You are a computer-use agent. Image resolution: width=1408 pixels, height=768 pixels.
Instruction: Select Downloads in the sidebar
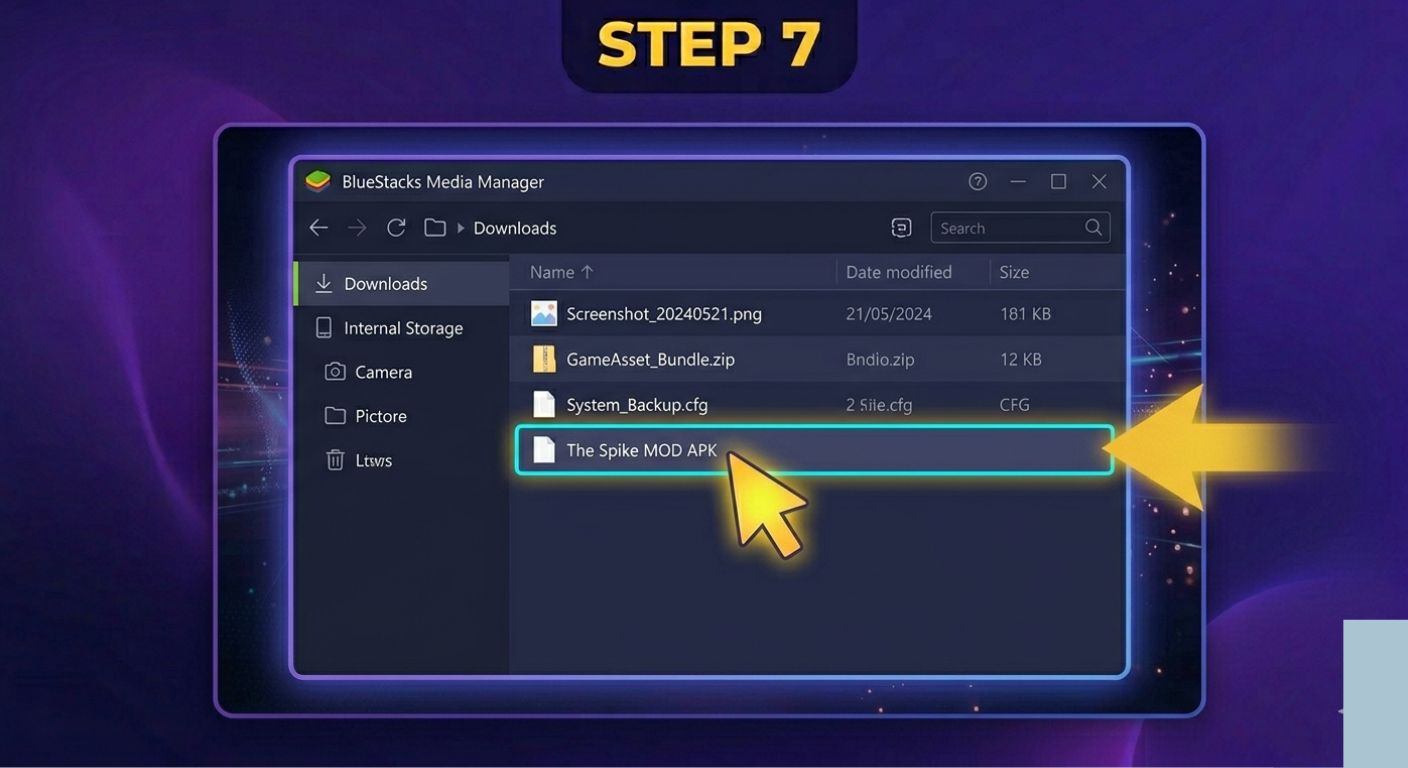402,284
